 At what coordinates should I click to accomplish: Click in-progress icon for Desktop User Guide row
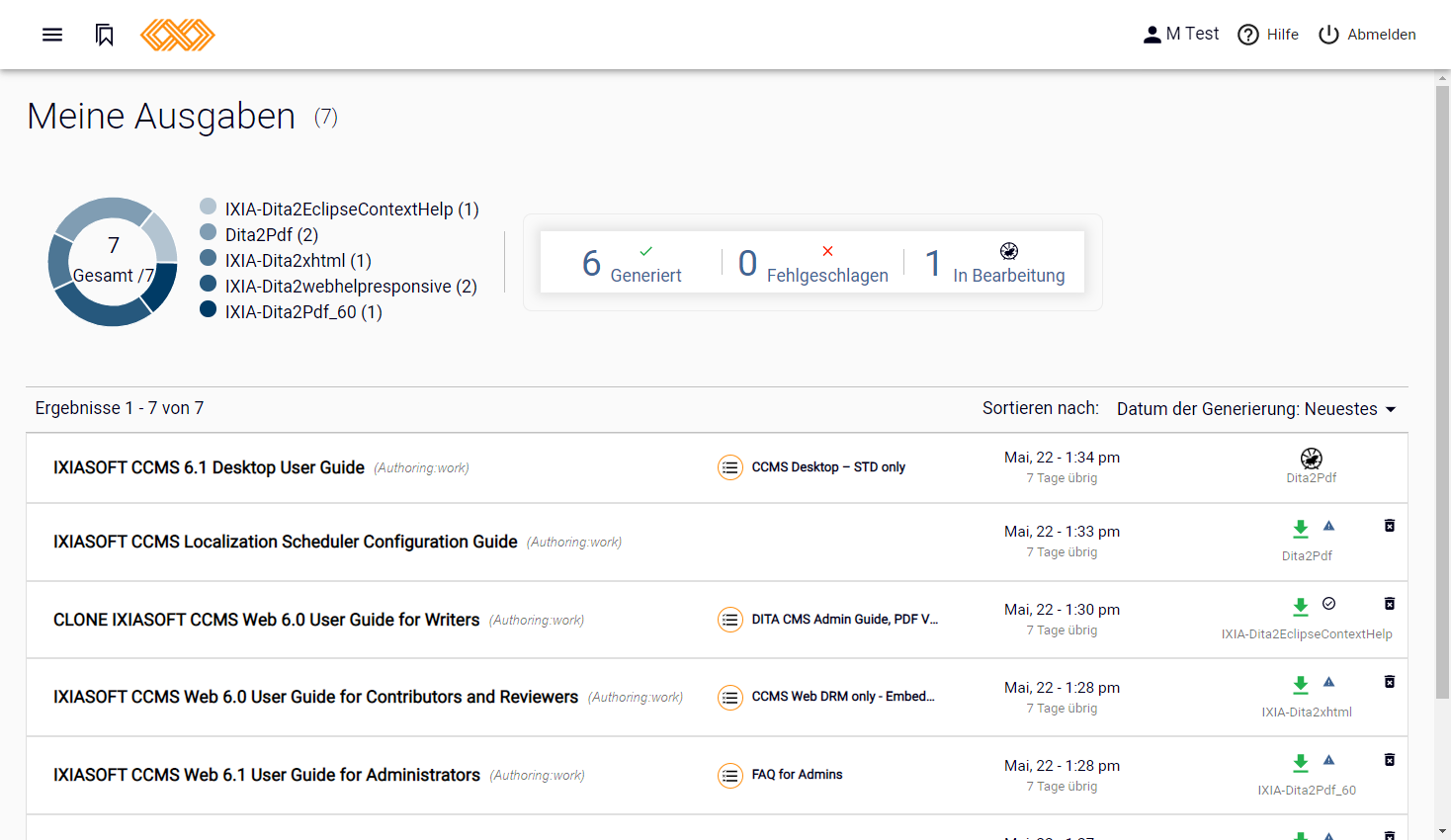(x=1312, y=458)
